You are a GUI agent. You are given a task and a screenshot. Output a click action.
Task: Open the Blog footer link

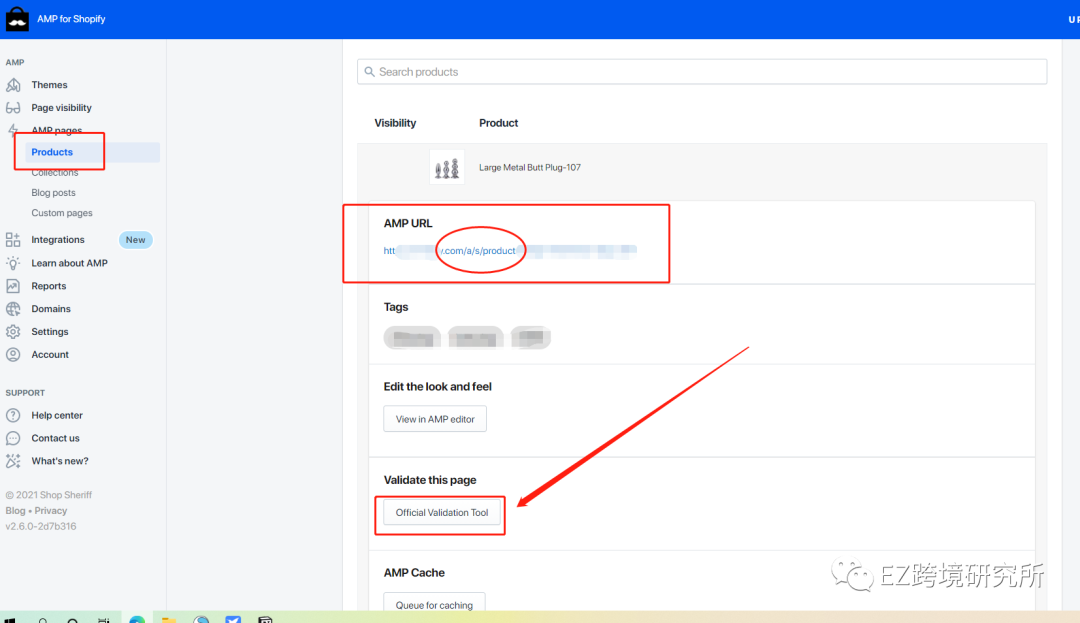tap(15, 511)
